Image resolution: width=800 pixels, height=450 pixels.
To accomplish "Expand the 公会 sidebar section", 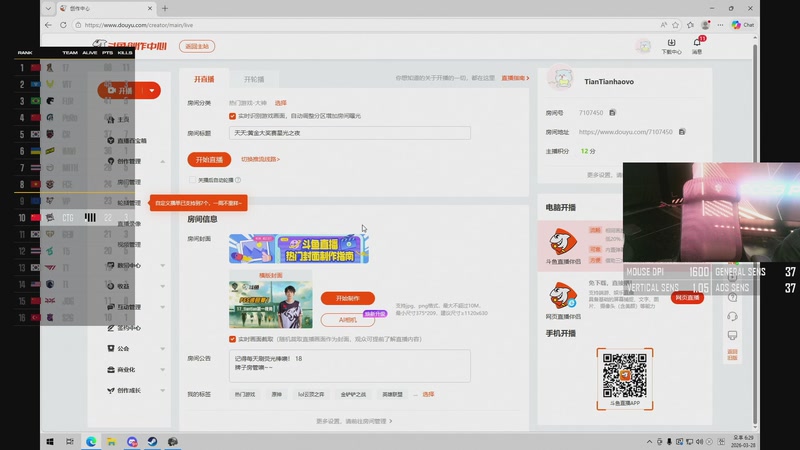I will [162, 349].
